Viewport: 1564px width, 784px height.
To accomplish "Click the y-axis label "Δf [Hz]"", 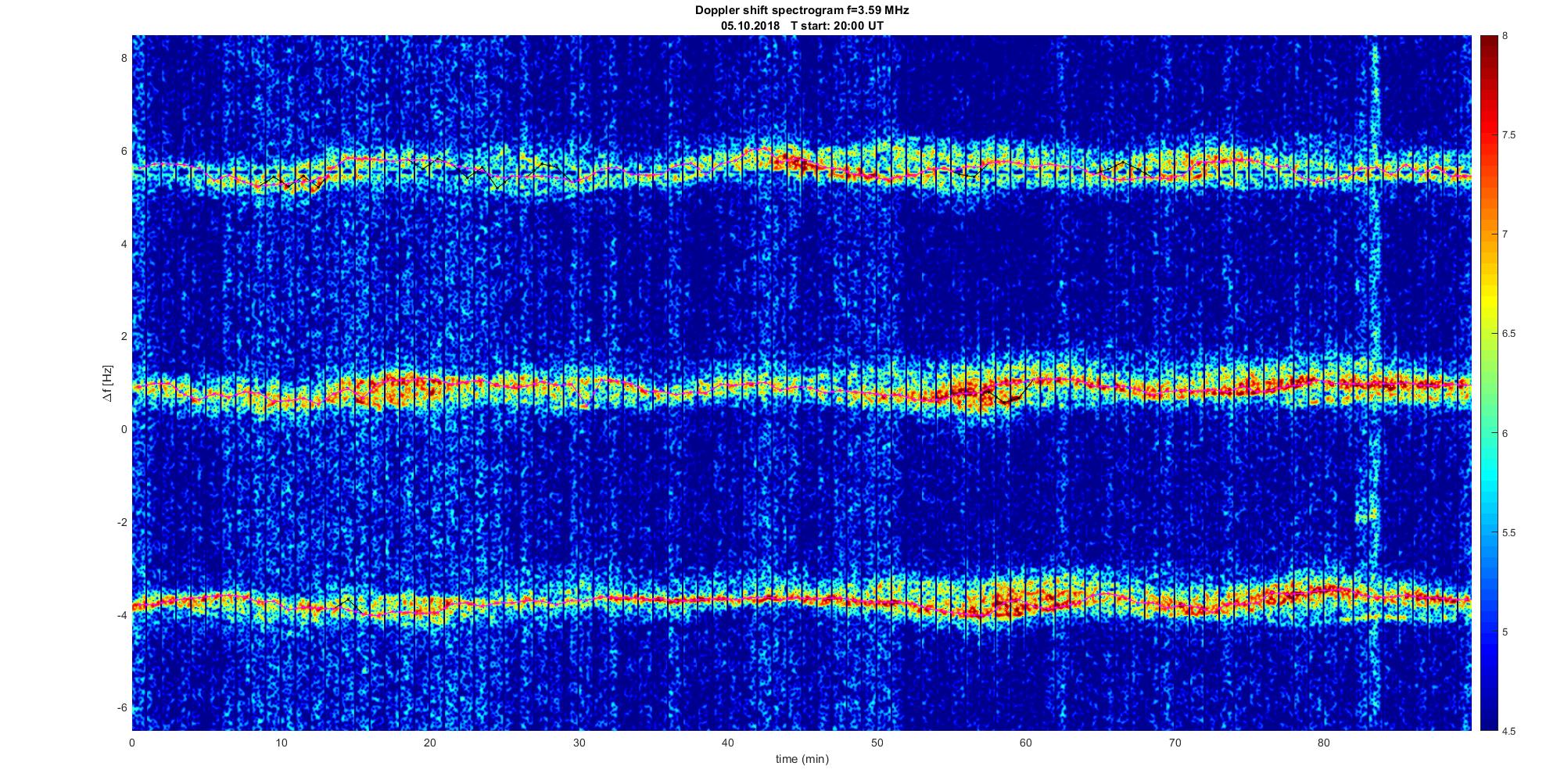I will click(x=107, y=384).
